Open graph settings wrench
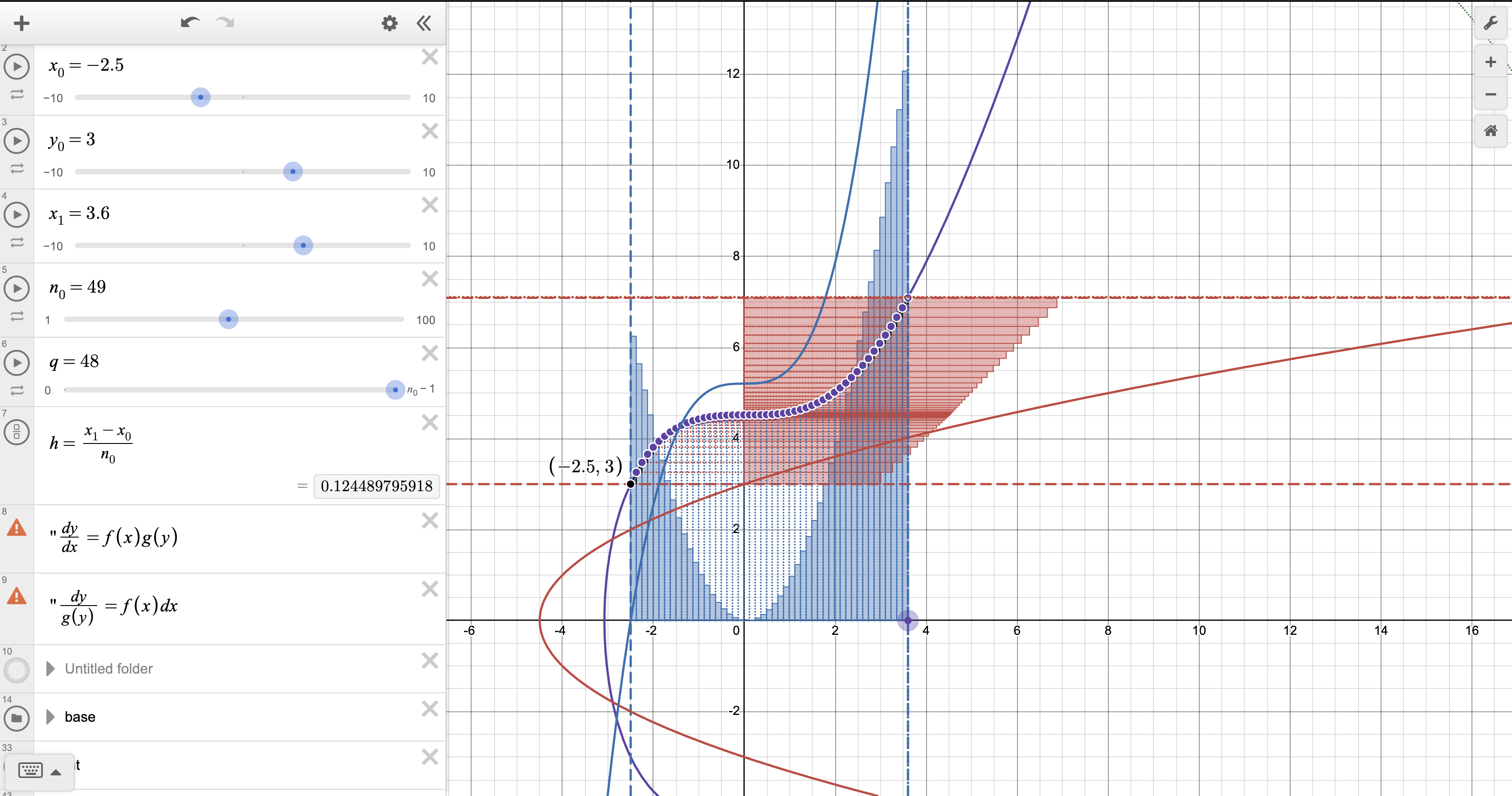1512x796 pixels. [x=1490, y=23]
